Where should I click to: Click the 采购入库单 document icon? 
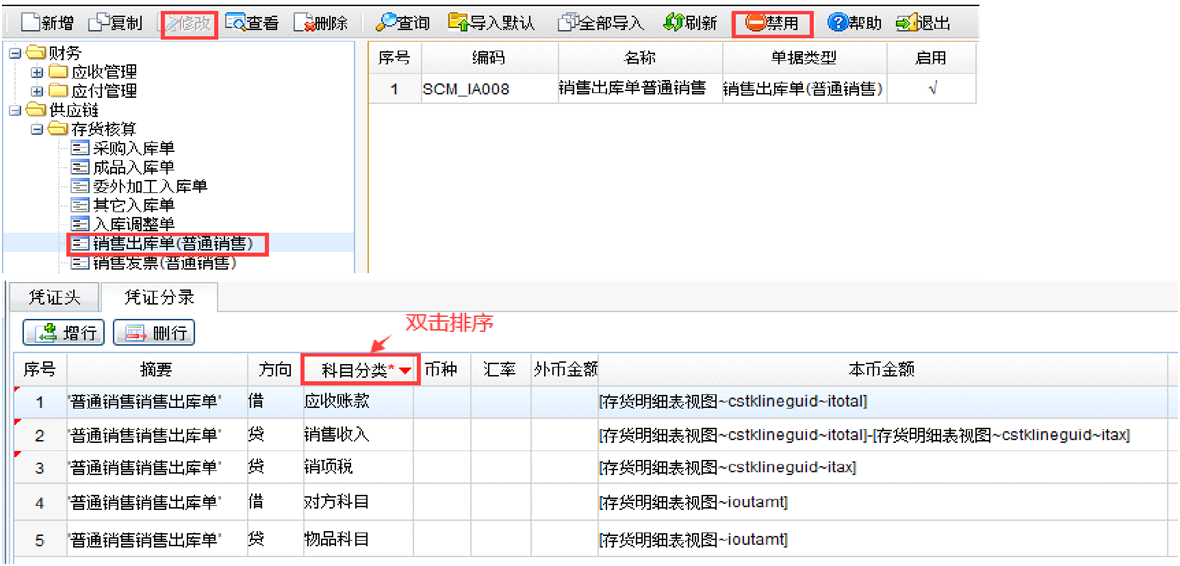pos(80,148)
